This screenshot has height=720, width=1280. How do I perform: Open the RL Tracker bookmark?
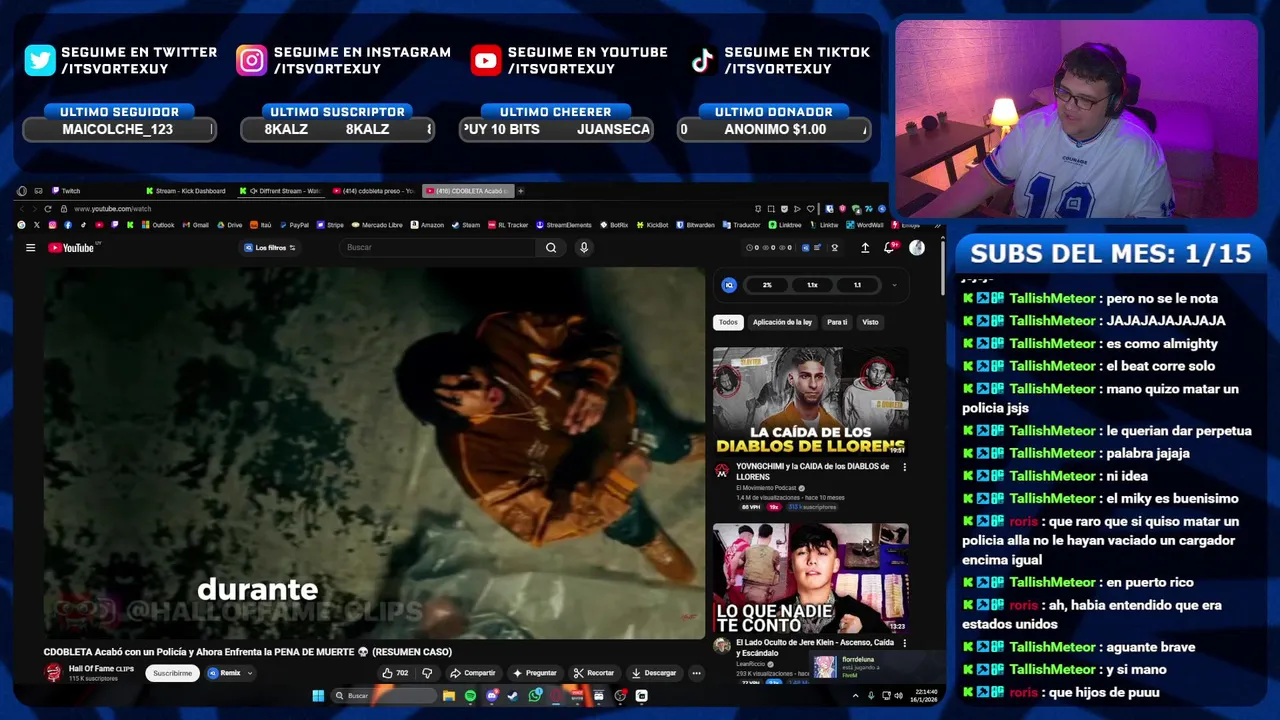point(508,225)
